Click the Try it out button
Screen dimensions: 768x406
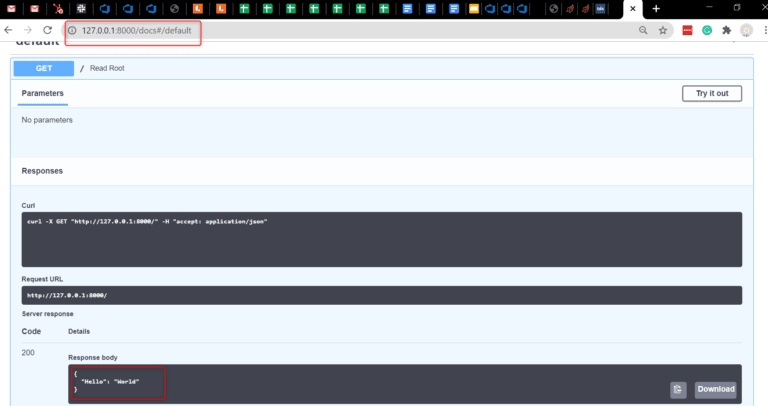pyautogui.click(x=712, y=93)
